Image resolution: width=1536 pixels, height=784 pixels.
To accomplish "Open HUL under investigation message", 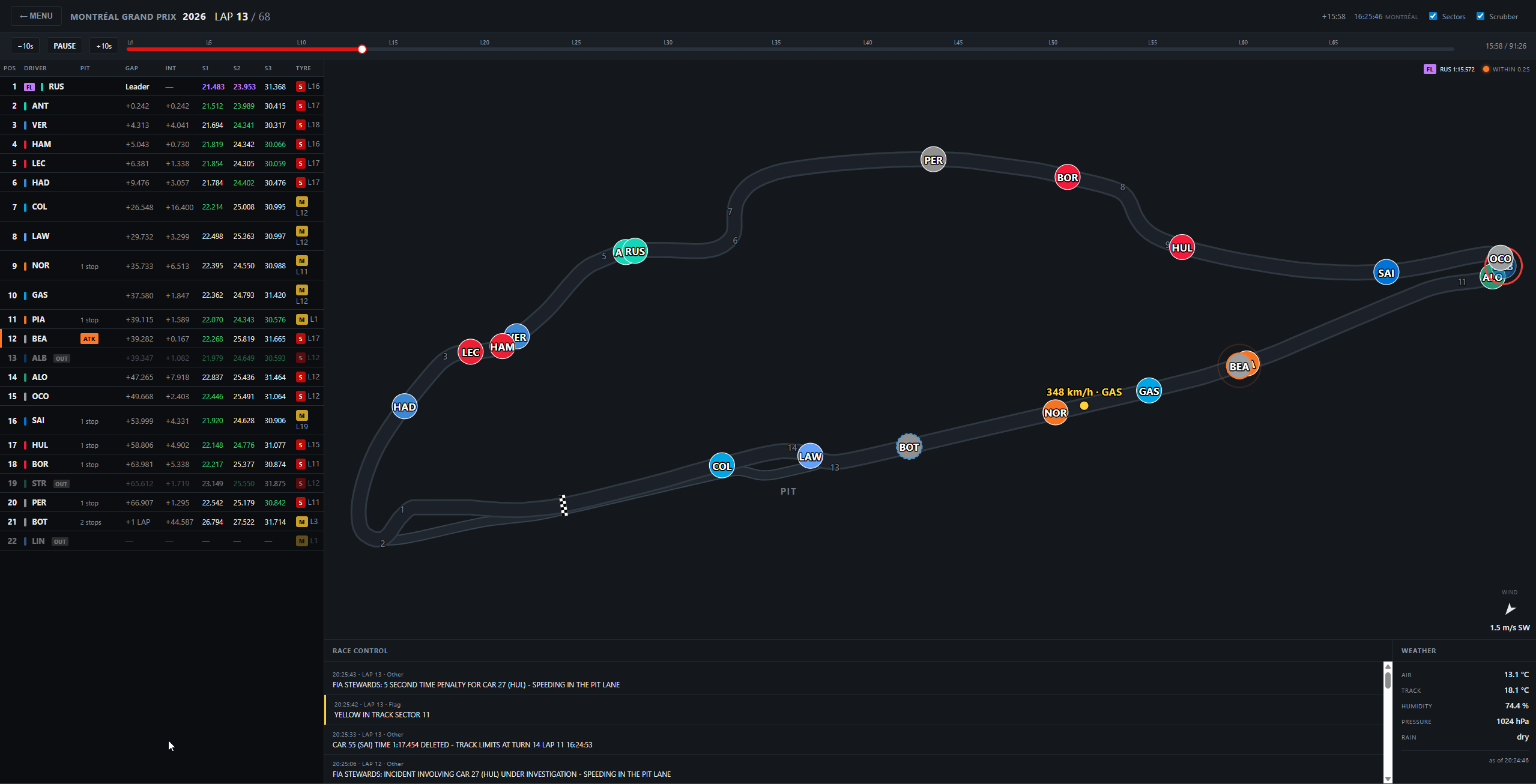I will click(854, 769).
